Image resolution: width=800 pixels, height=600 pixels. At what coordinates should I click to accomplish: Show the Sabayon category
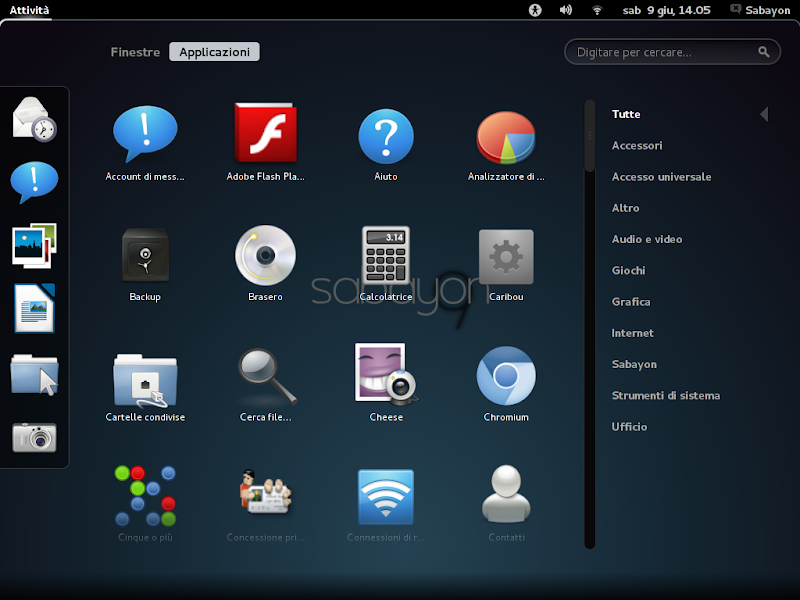tap(634, 364)
